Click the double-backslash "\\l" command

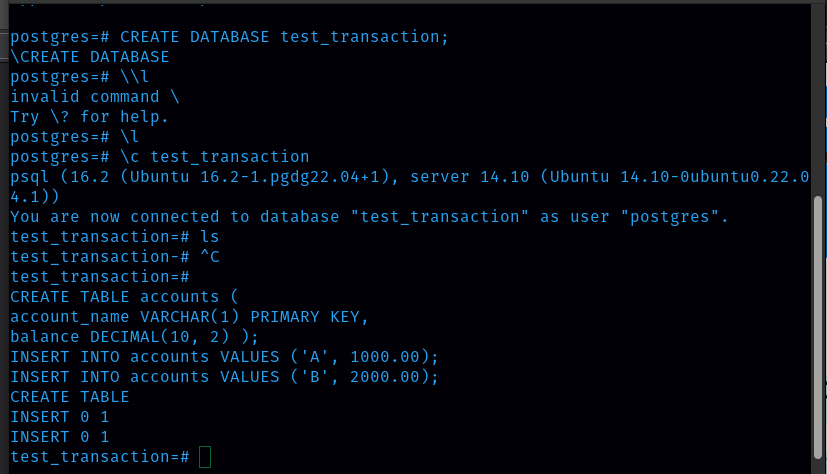(x=135, y=77)
